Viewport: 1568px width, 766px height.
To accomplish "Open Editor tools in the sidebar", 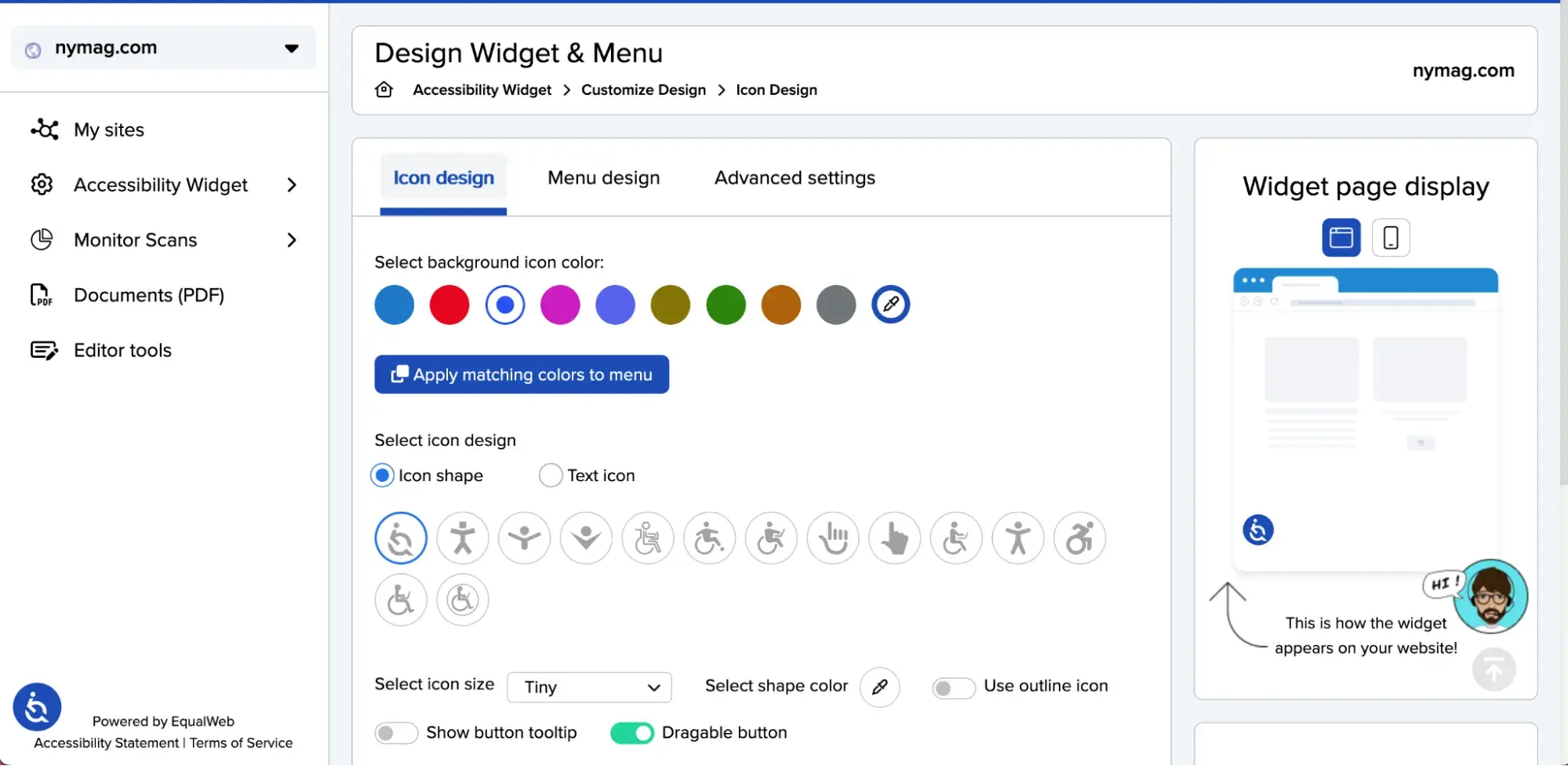I will point(122,350).
